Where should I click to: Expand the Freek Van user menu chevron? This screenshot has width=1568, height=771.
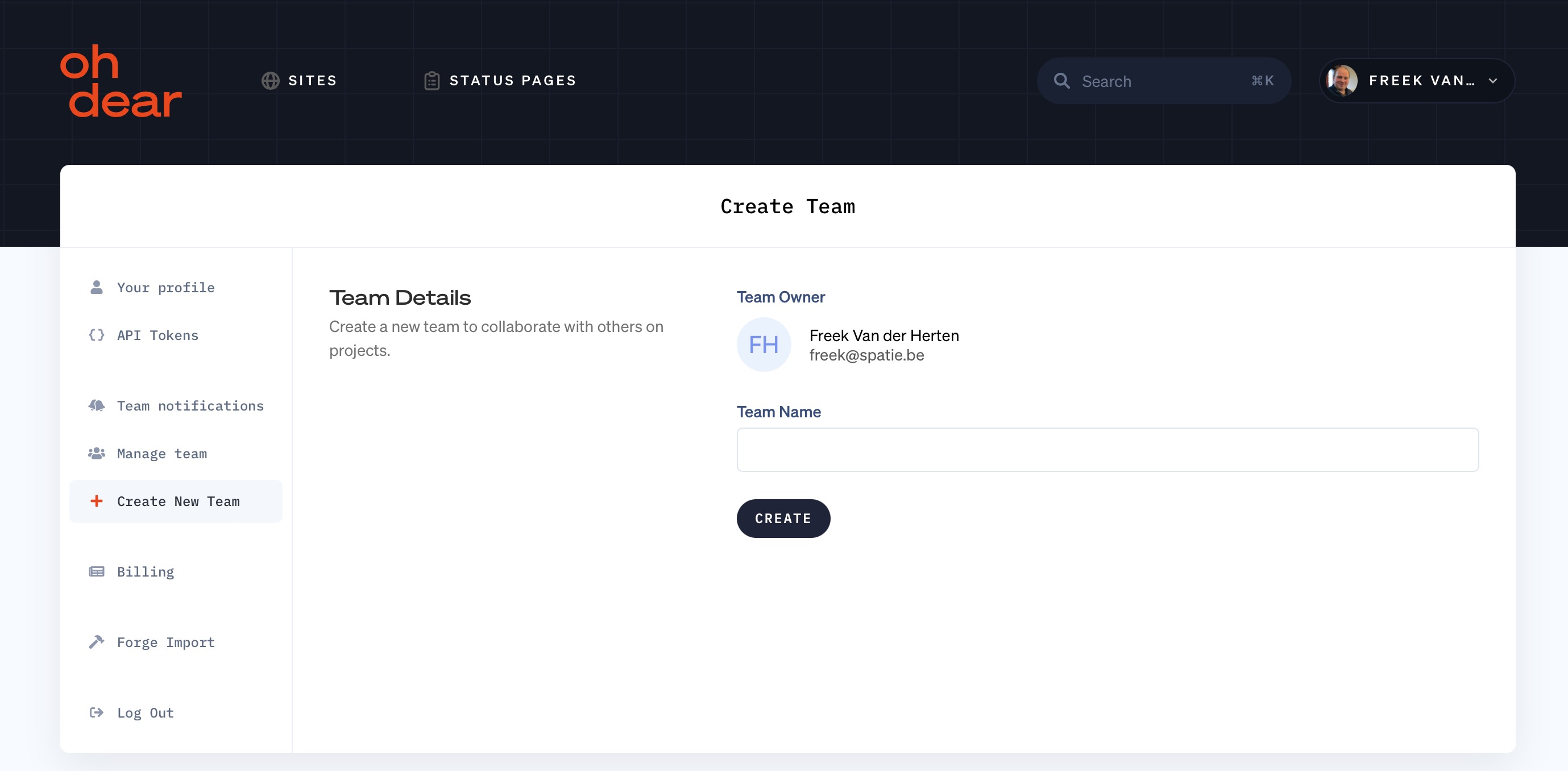1492,81
